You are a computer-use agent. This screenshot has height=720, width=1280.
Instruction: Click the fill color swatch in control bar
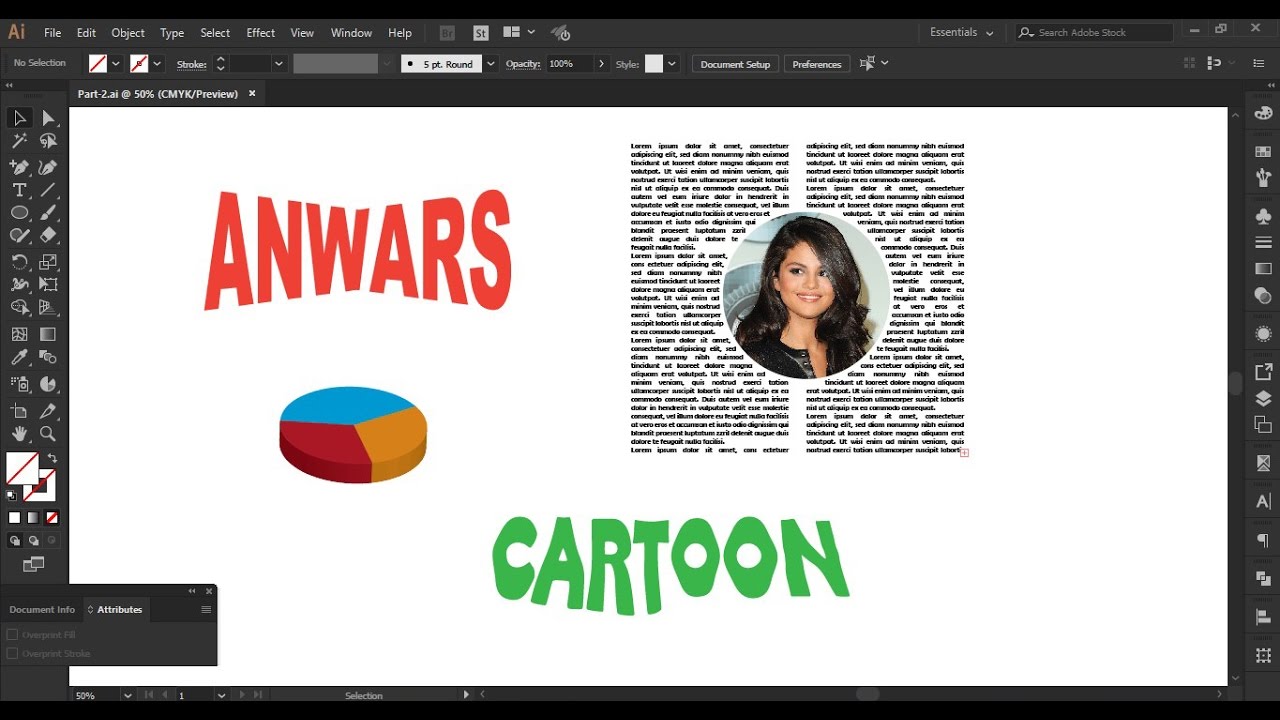click(x=98, y=64)
